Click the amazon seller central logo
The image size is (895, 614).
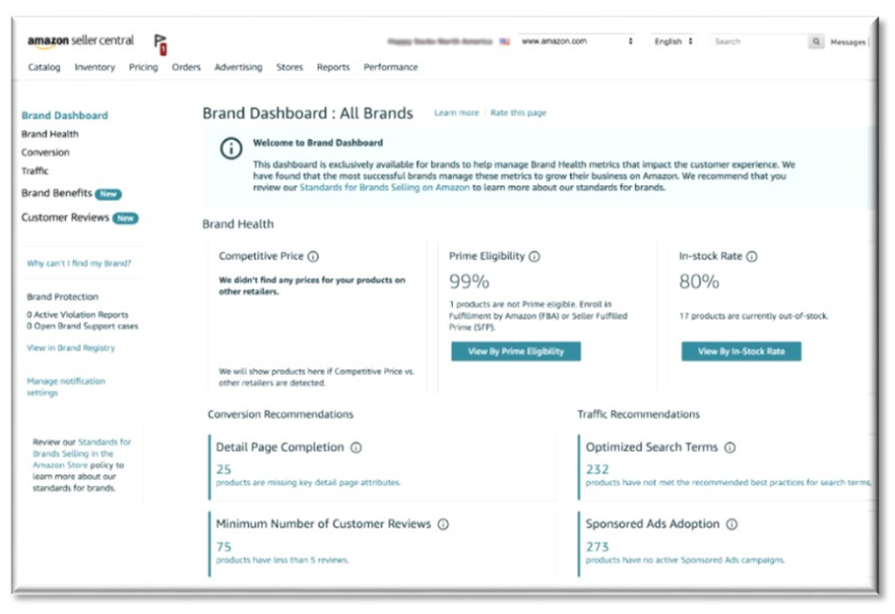[x=80, y=41]
